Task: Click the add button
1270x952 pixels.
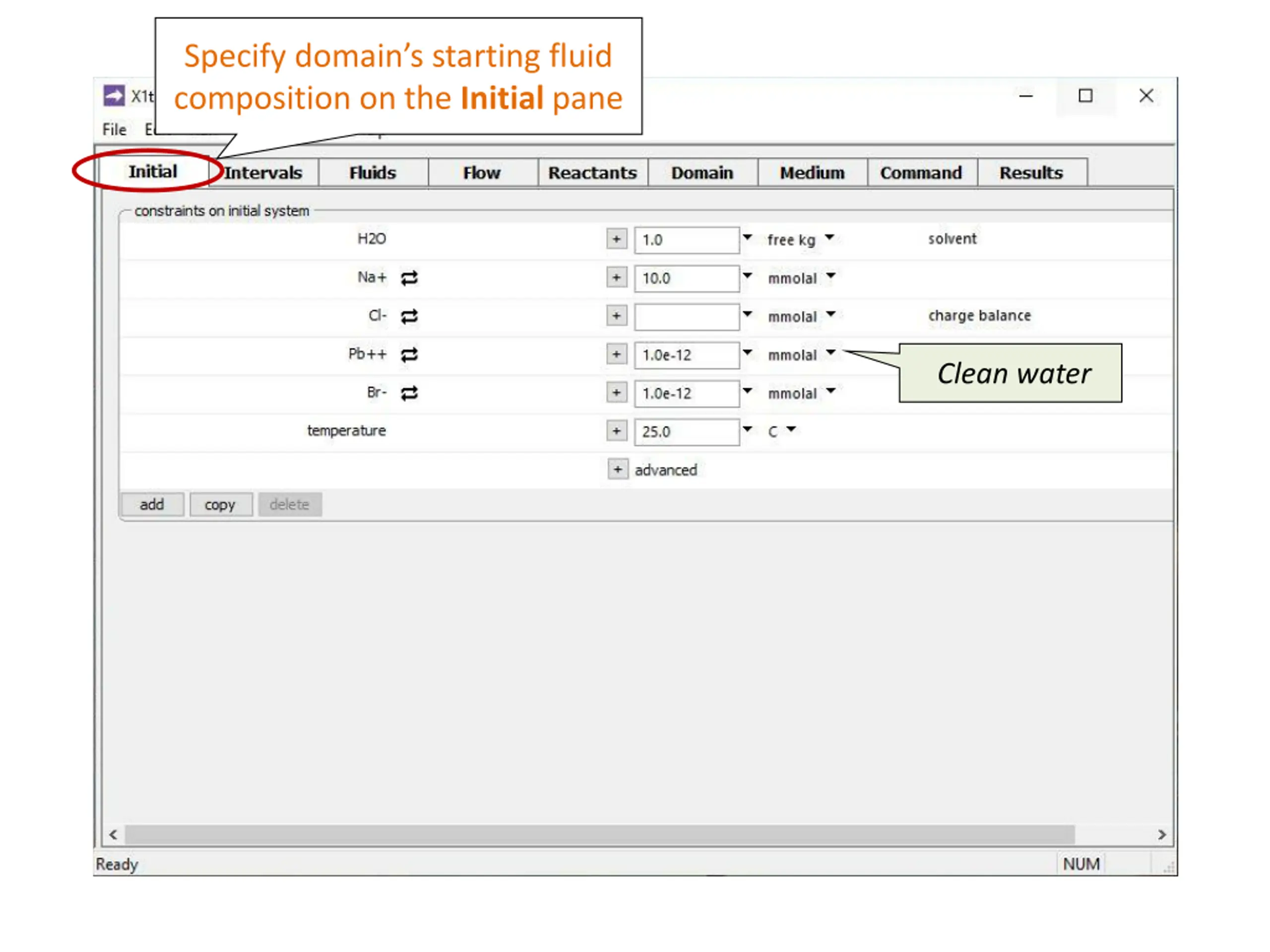Action: [x=152, y=505]
